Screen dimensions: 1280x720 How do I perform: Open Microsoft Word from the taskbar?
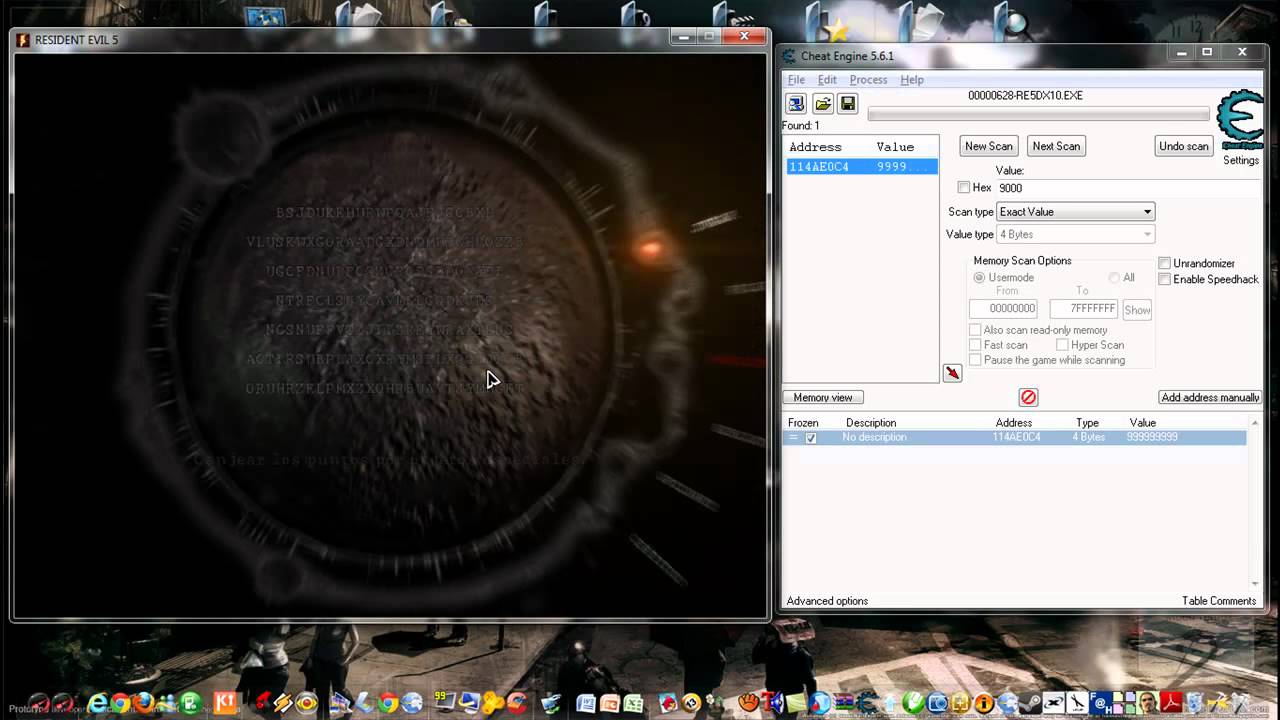tap(585, 703)
